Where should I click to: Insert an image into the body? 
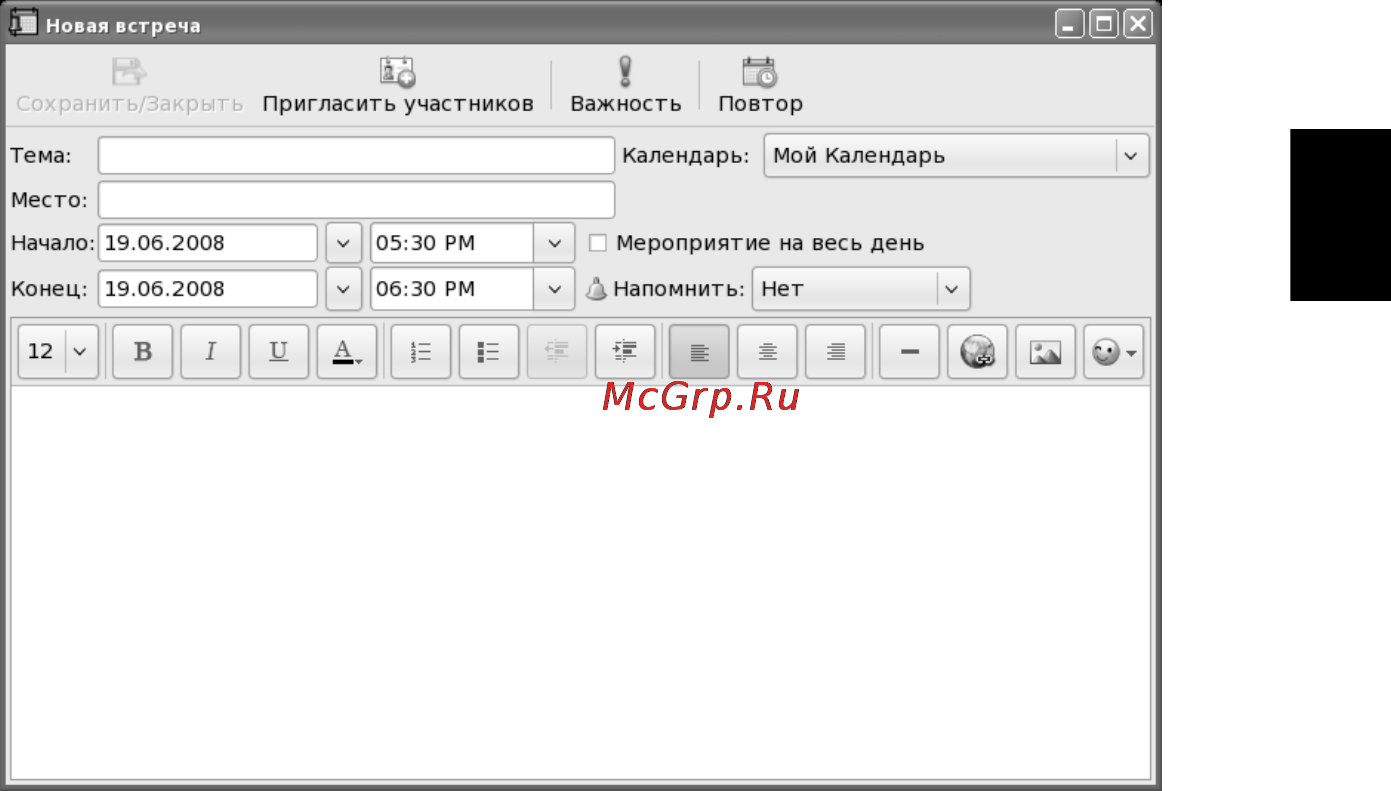click(1045, 352)
